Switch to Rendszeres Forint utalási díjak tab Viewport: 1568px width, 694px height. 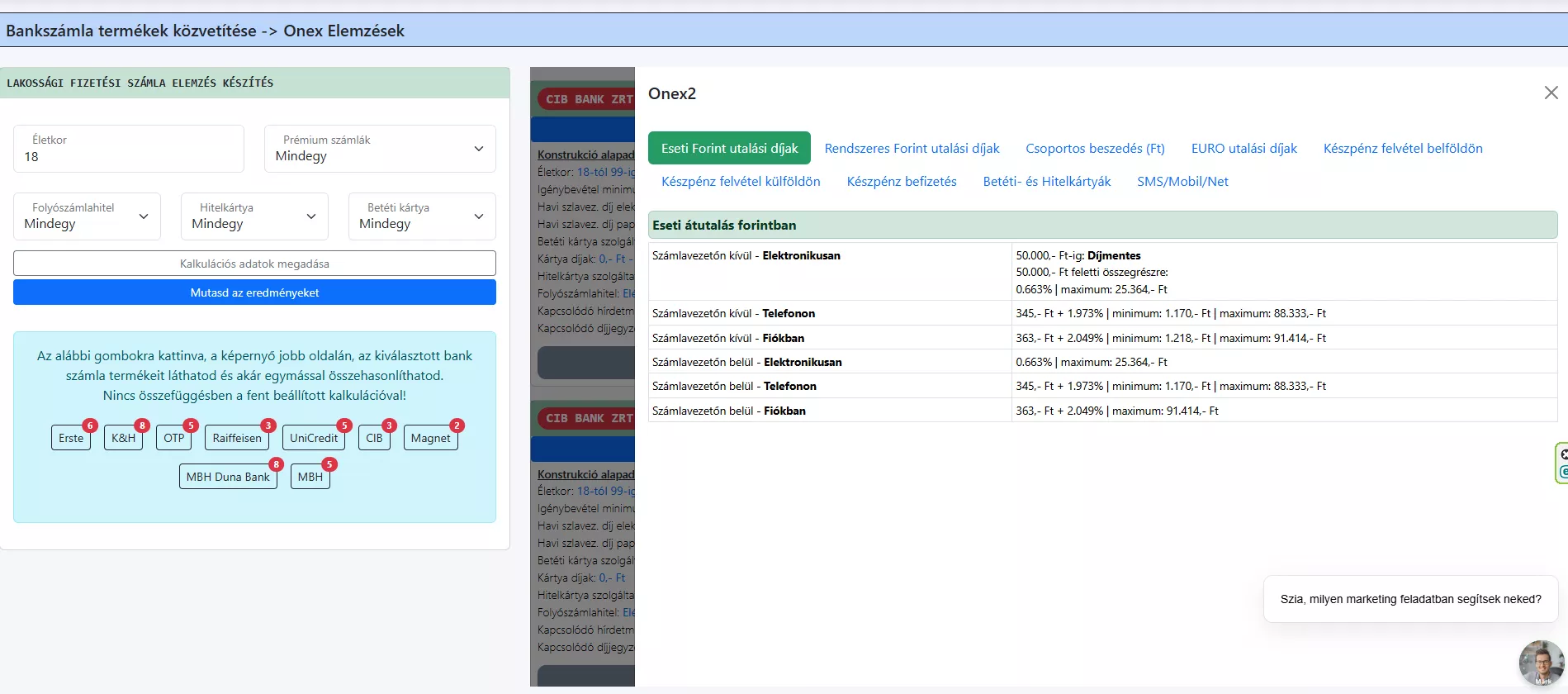point(912,149)
